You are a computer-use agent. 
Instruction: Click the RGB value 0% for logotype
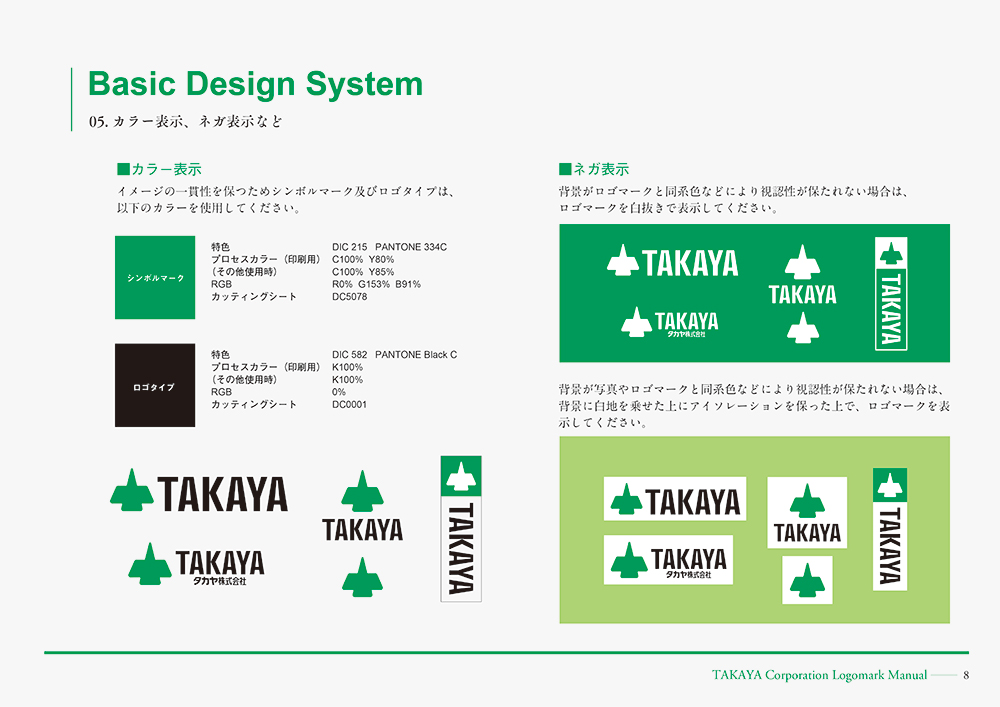coord(339,392)
